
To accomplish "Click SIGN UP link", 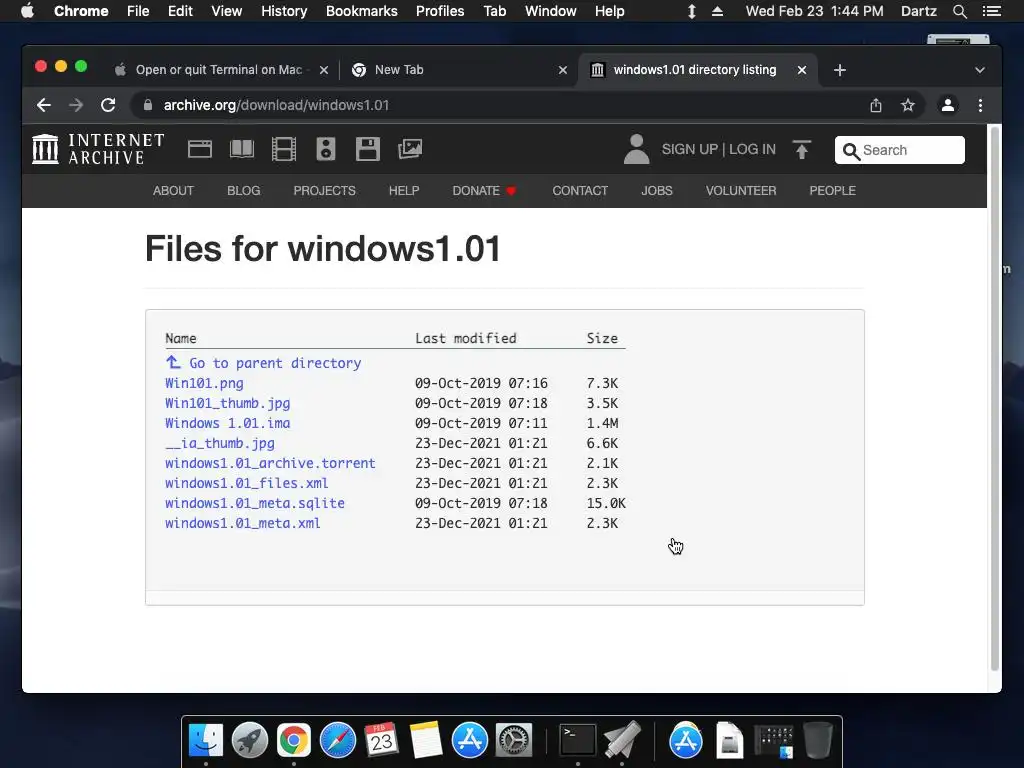I will pyautogui.click(x=690, y=150).
